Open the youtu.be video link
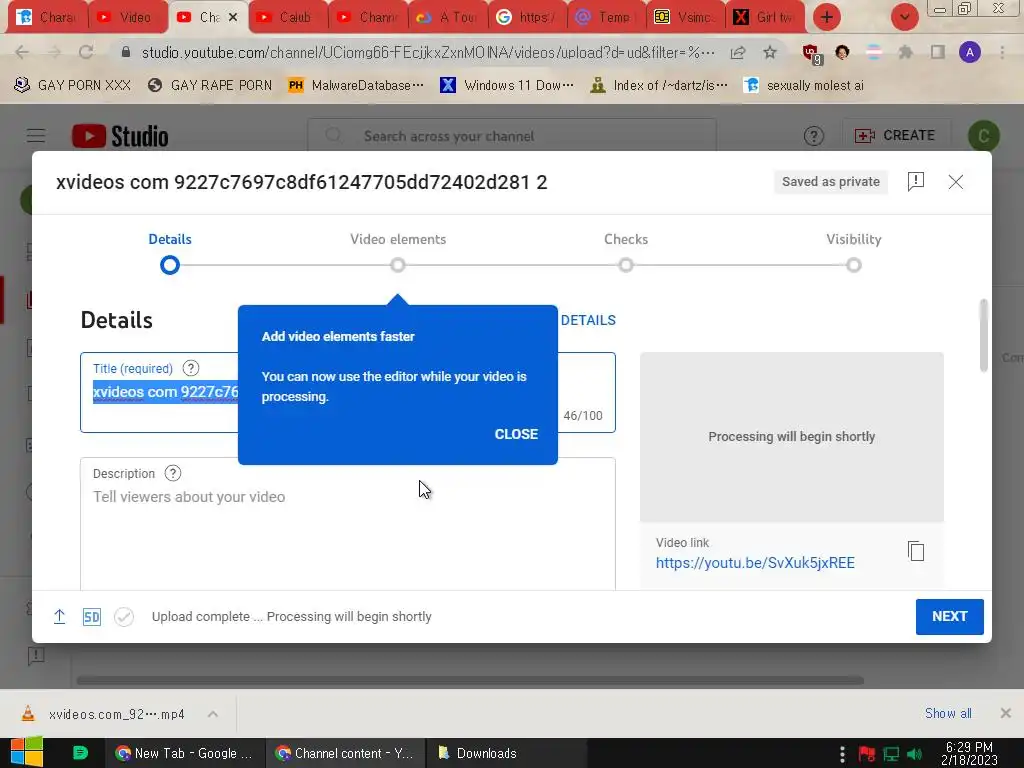The height and width of the screenshot is (768, 1024). tap(755, 563)
